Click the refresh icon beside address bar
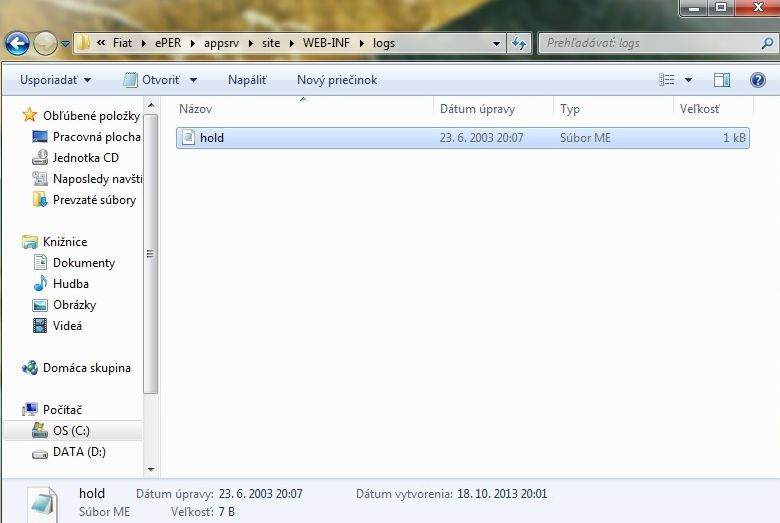Image resolution: width=780 pixels, height=523 pixels. click(x=519, y=43)
